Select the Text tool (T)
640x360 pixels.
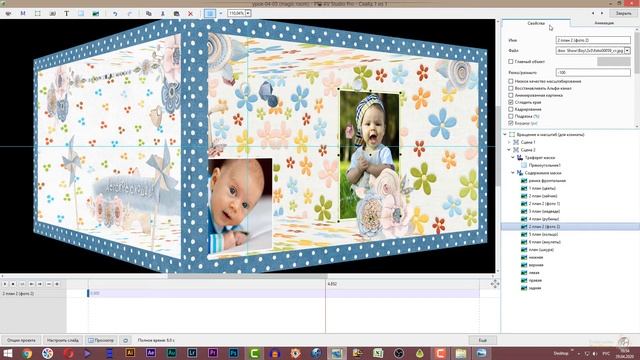[67, 13]
